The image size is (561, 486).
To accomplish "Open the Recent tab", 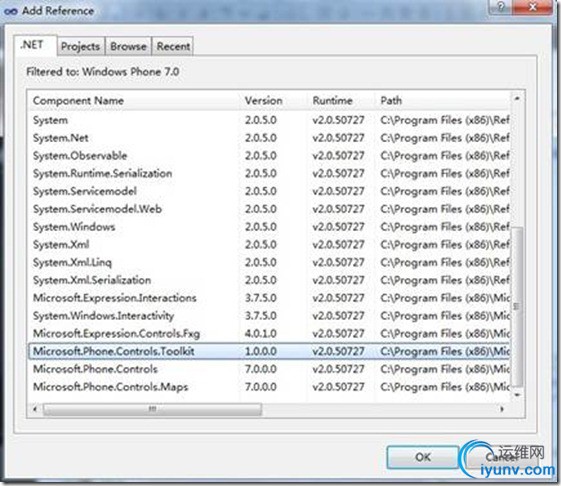I will pos(173,47).
